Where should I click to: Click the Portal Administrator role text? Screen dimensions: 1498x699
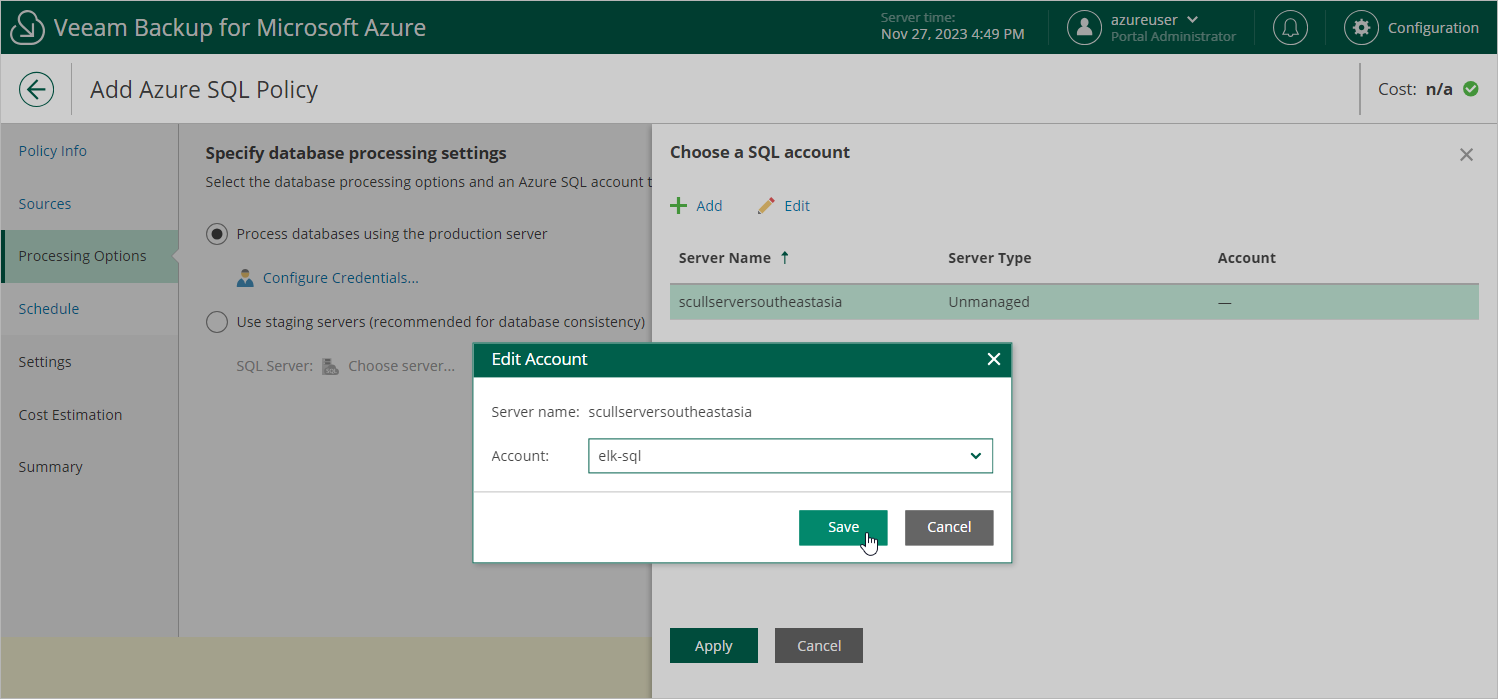point(1173,36)
